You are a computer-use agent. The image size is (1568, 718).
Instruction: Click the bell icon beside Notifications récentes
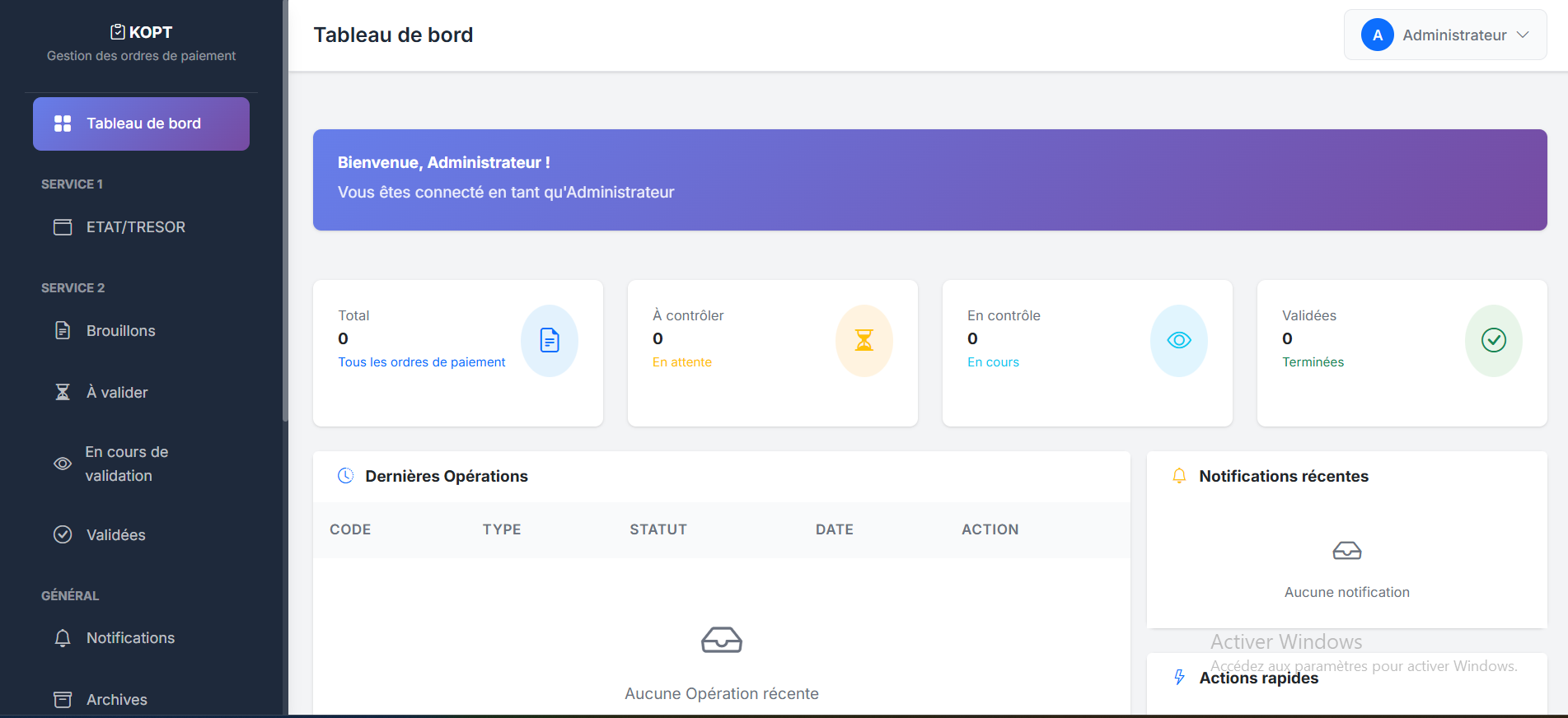coord(1179,476)
